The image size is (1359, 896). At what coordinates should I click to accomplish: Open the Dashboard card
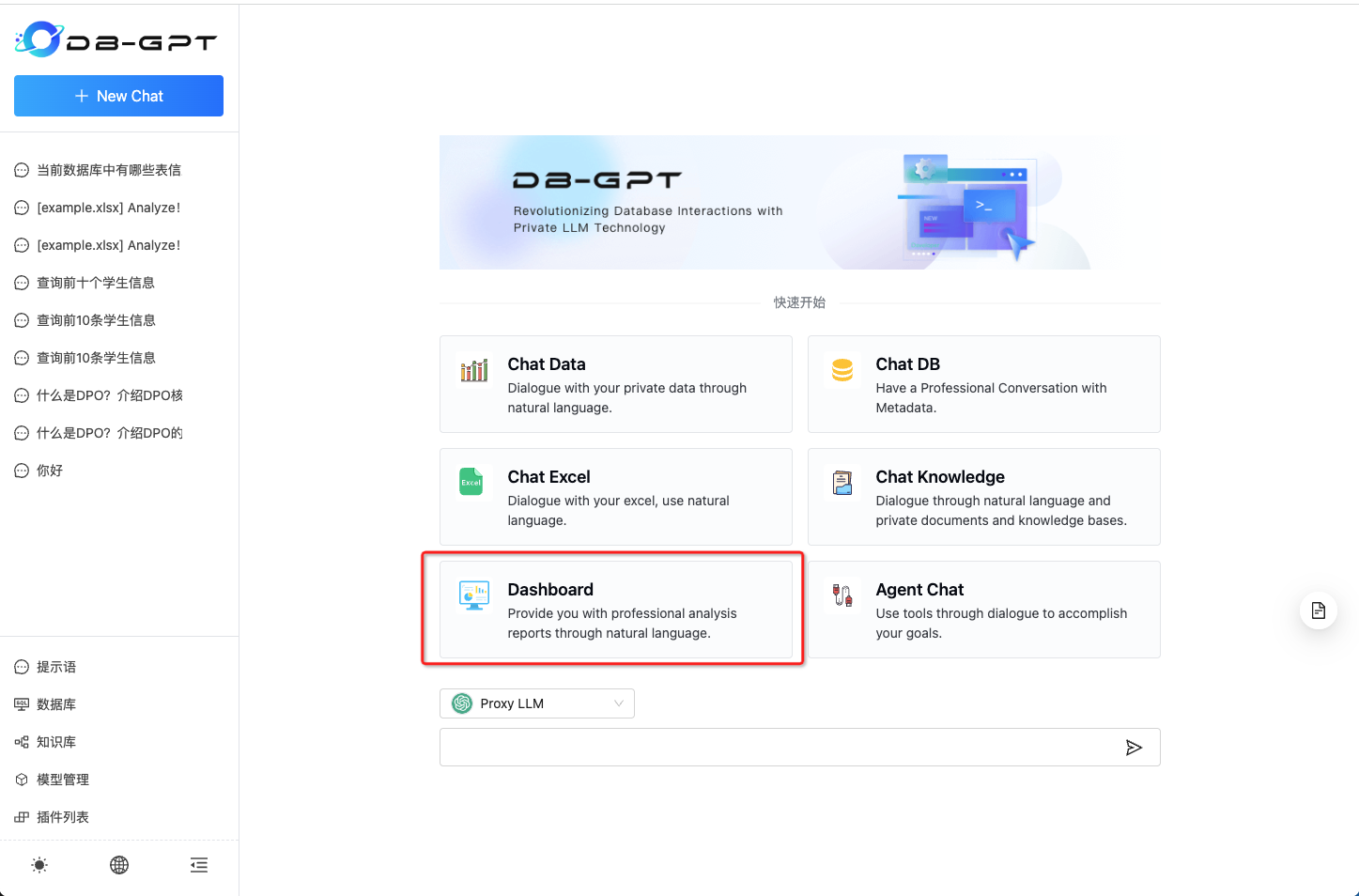[x=616, y=610]
